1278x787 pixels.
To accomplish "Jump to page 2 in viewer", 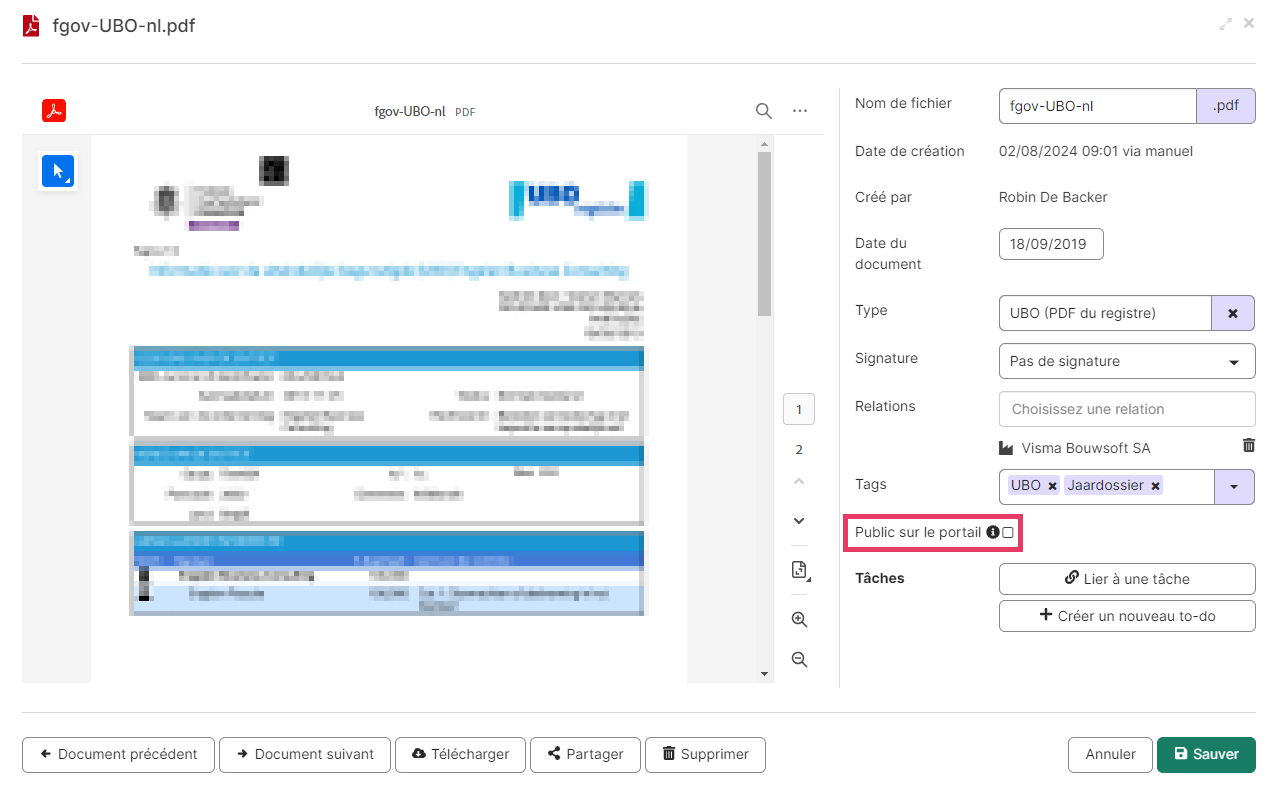I will pyautogui.click(x=799, y=449).
